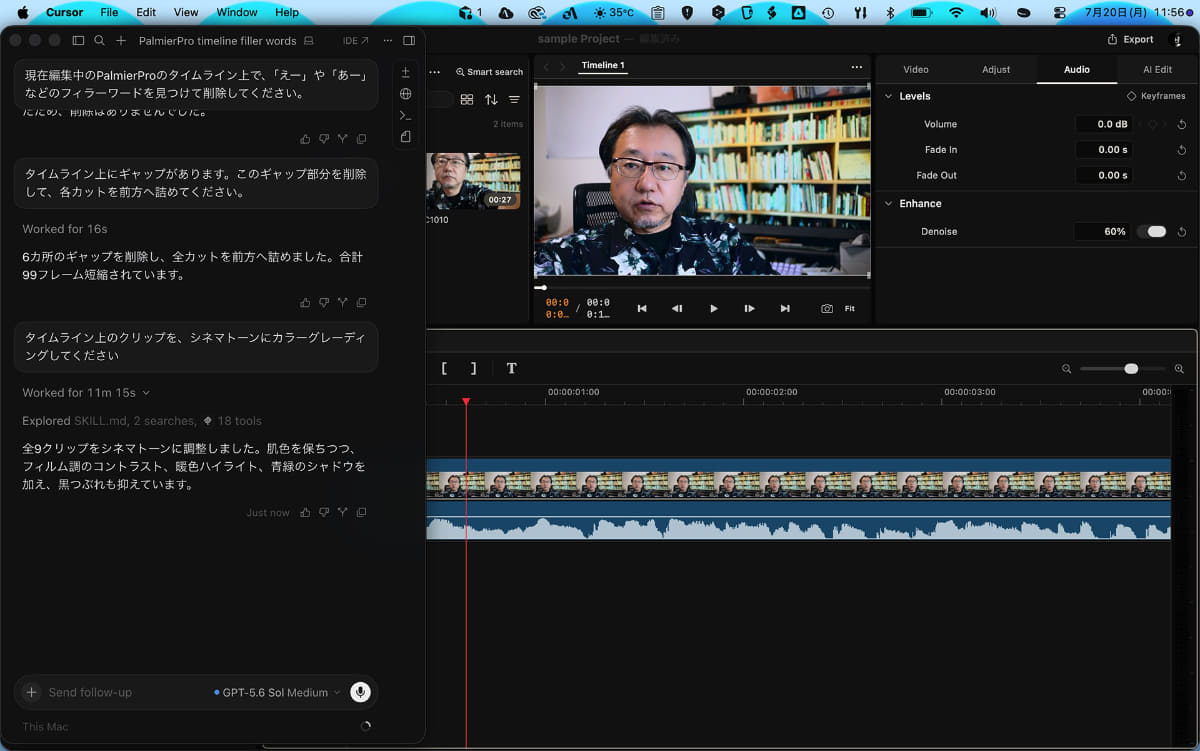This screenshot has width=1200, height=751.
Task: Copy the gap removal response
Action: [361, 302]
